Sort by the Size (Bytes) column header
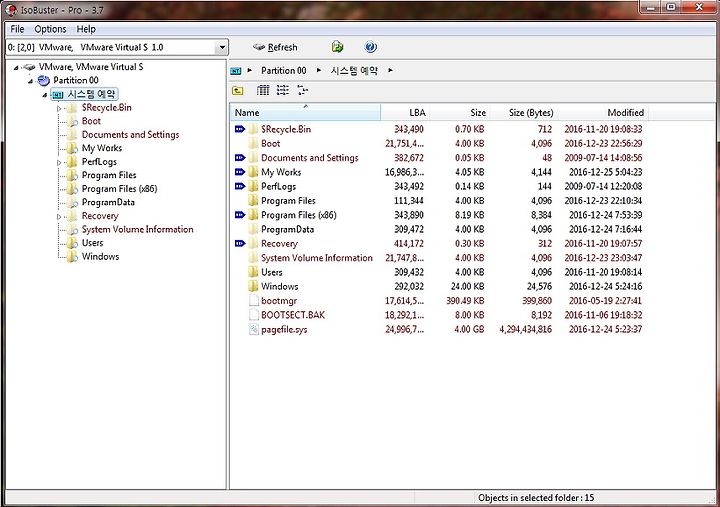 pos(523,113)
